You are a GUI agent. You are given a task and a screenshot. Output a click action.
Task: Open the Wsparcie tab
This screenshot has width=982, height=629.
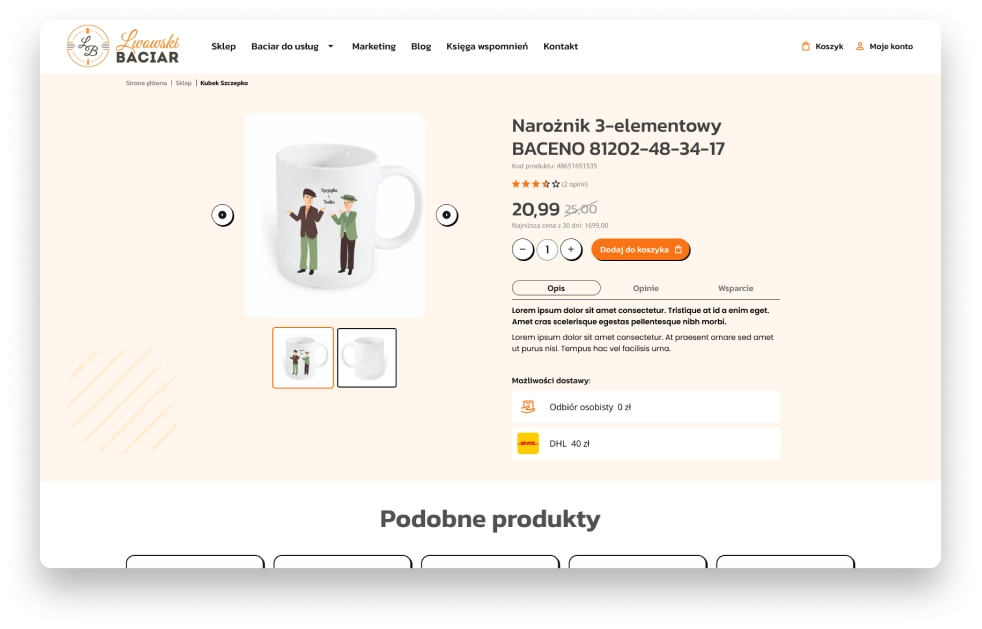point(735,288)
